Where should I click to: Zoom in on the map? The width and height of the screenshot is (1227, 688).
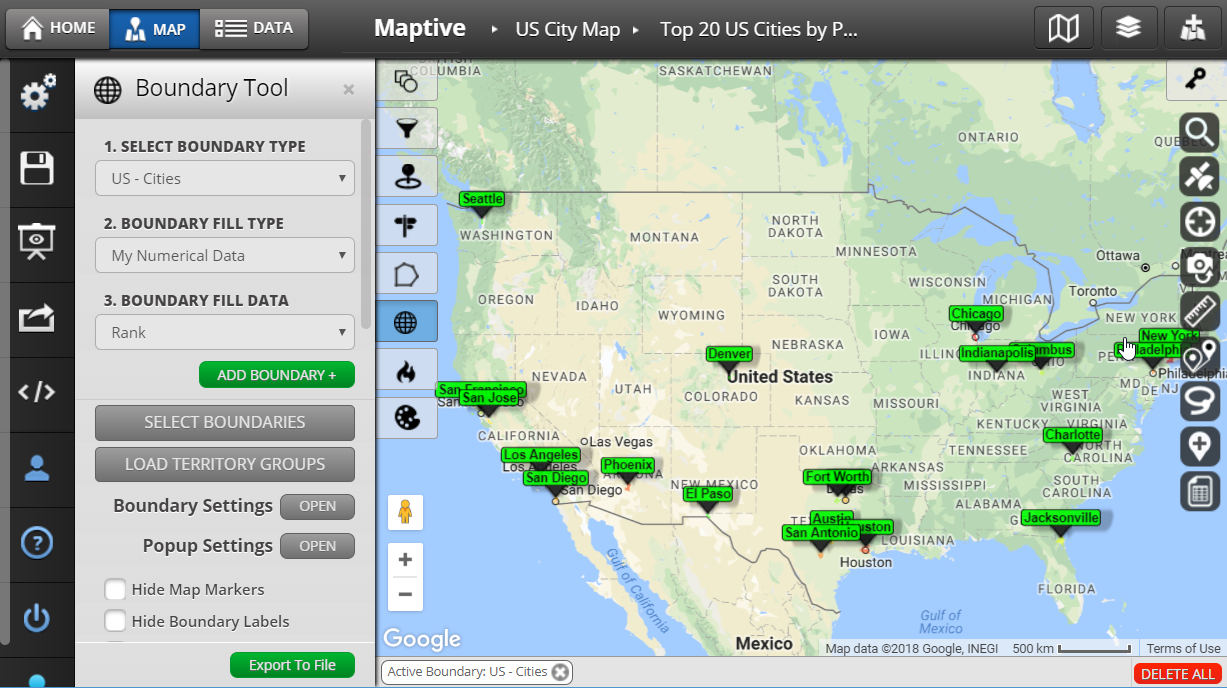click(x=405, y=560)
